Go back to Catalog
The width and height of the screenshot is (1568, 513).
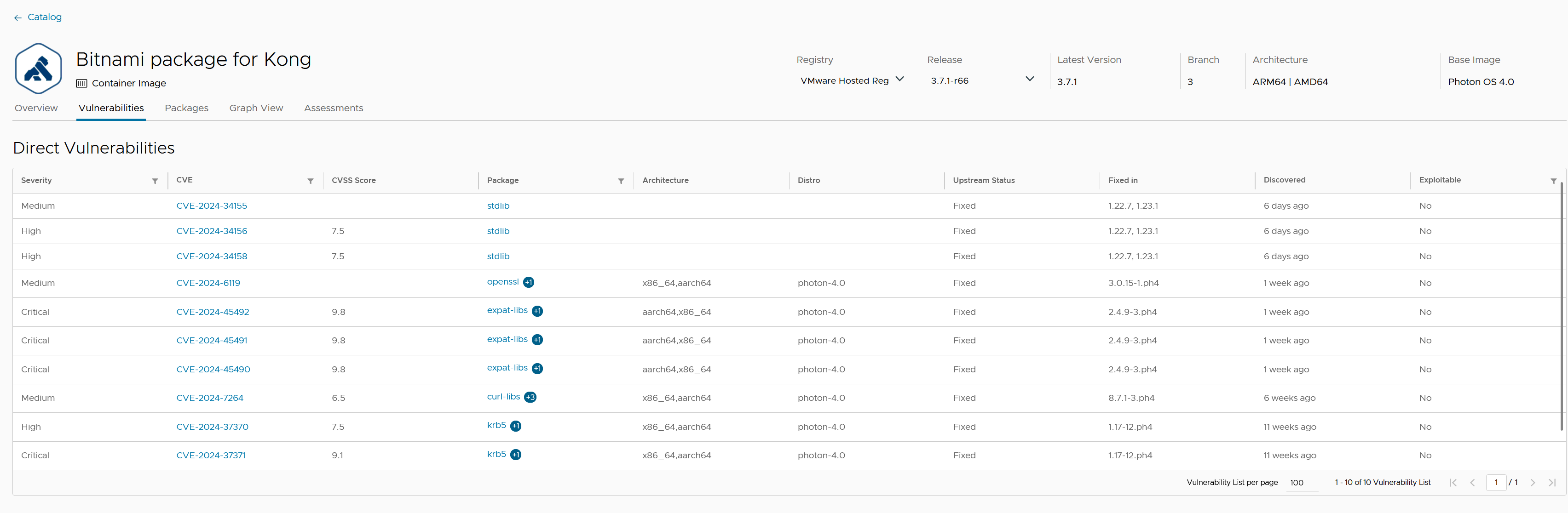[x=38, y=17]
